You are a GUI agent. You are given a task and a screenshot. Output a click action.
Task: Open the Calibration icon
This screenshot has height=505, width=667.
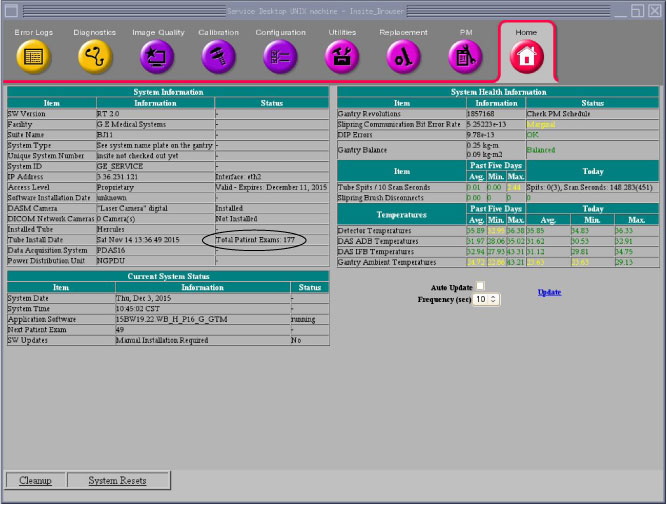[218, 56]
